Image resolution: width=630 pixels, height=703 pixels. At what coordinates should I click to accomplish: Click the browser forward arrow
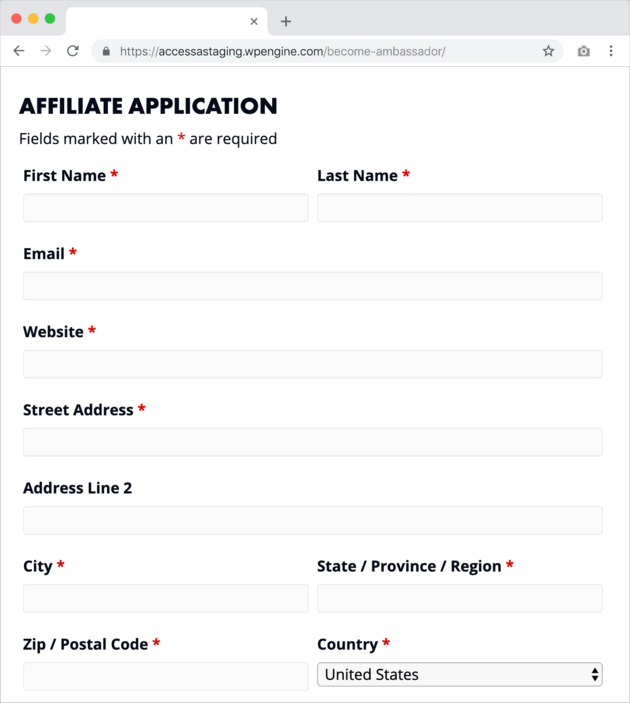(x=45, y=51)
